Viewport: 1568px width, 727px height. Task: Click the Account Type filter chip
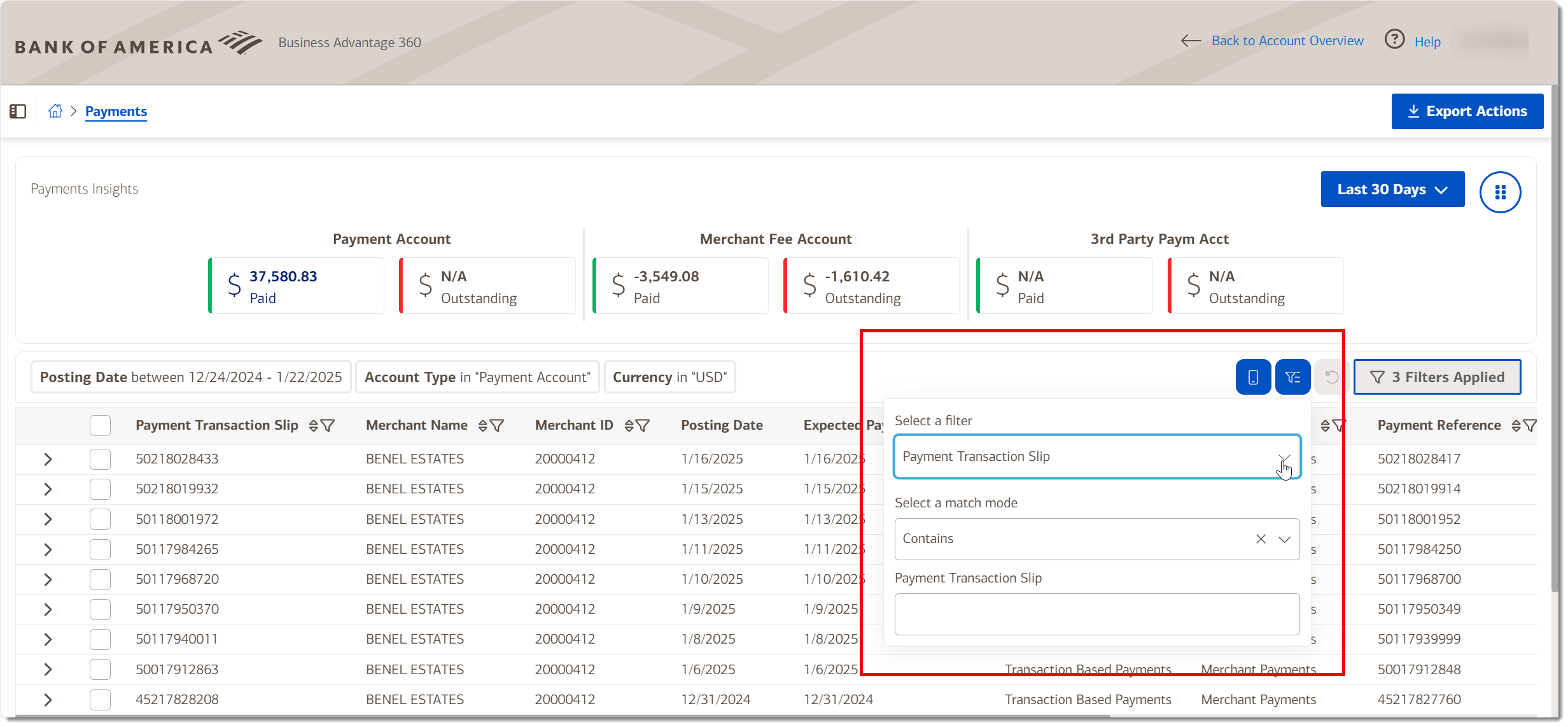tap(477, 377)
